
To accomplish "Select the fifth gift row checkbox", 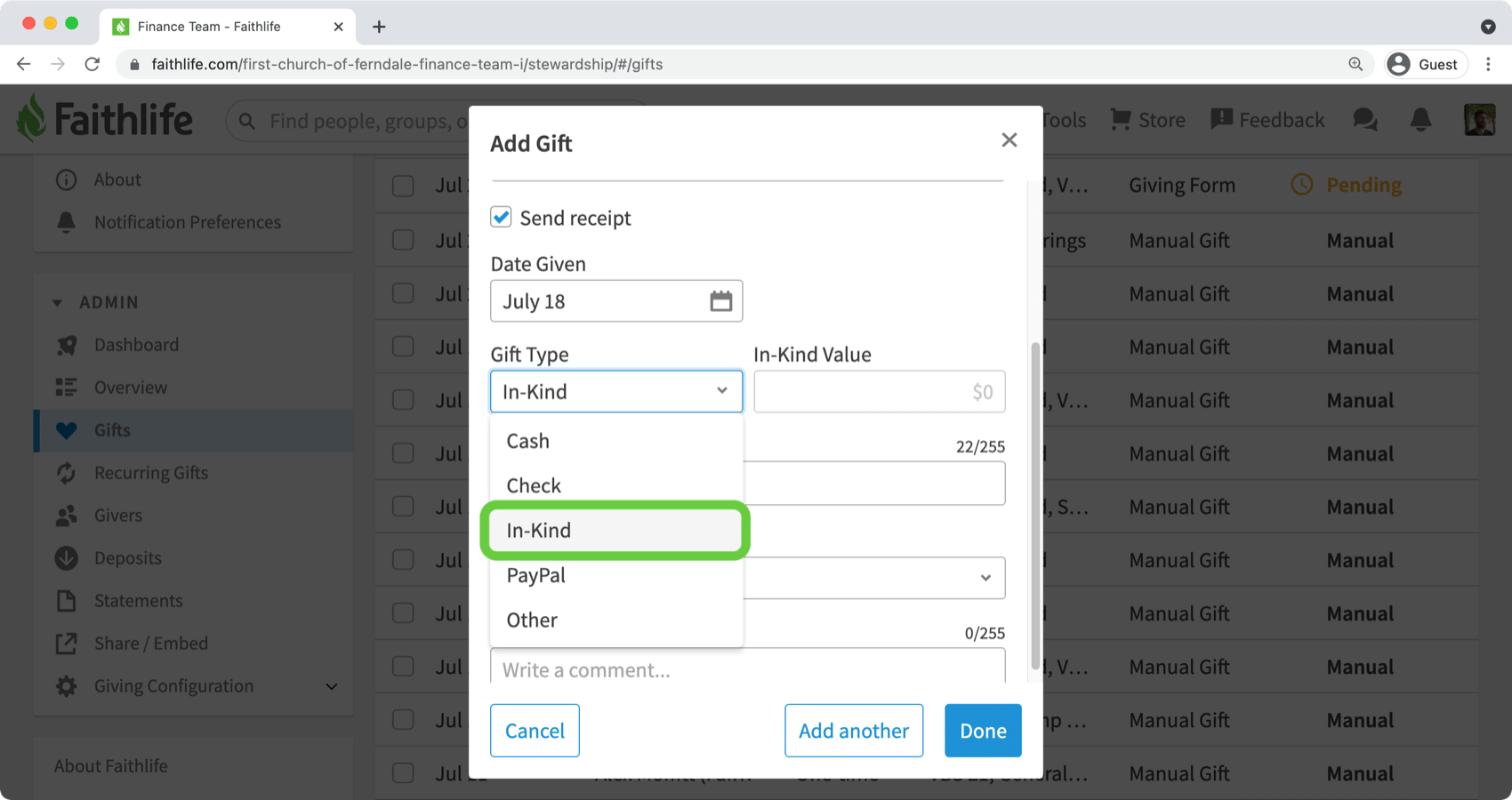I will (403, 400).
